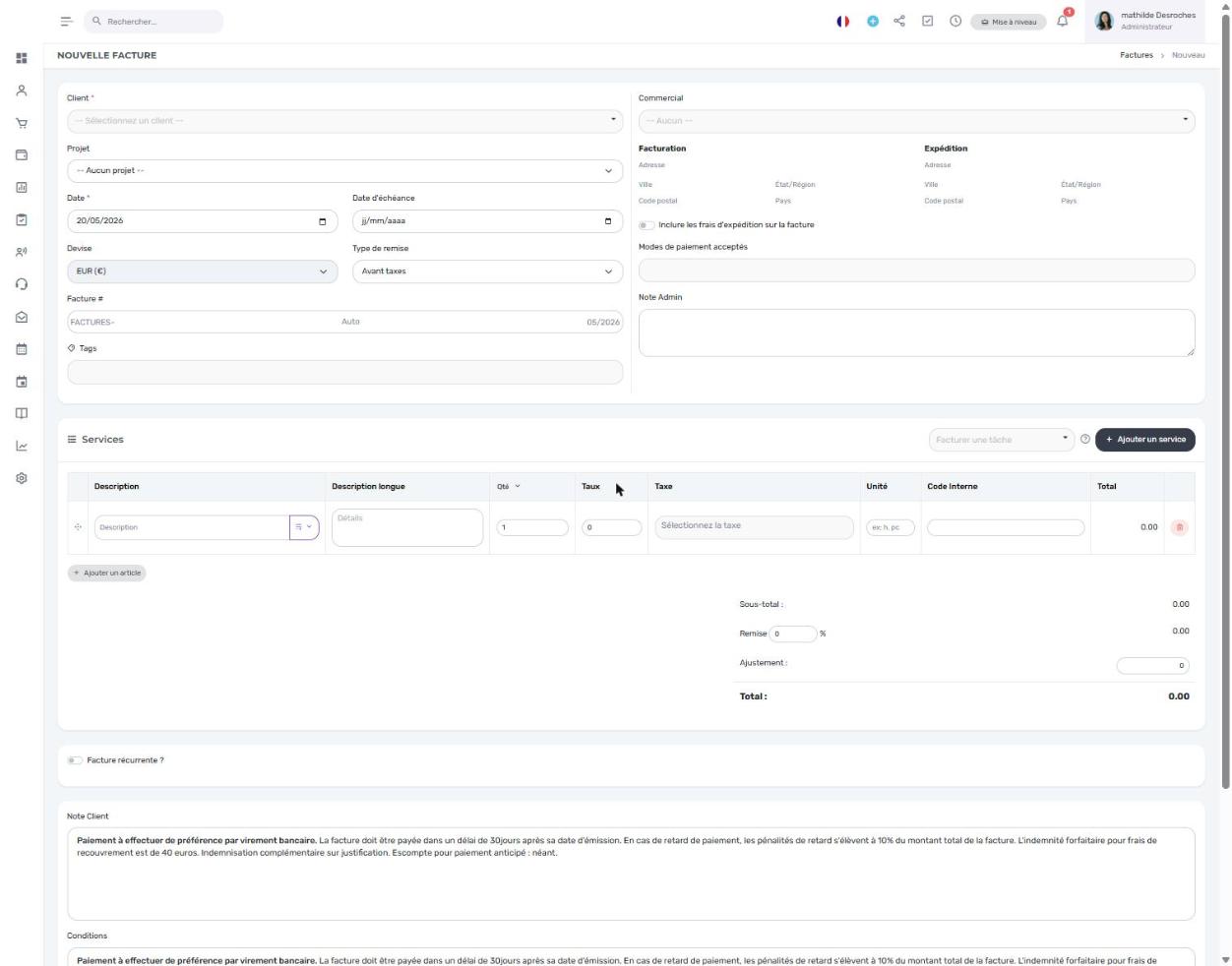Image resolution: width=1232 pixels, height=966 pixels.
Task: Open the Commercial dropdown
Action: pos(916,121)
